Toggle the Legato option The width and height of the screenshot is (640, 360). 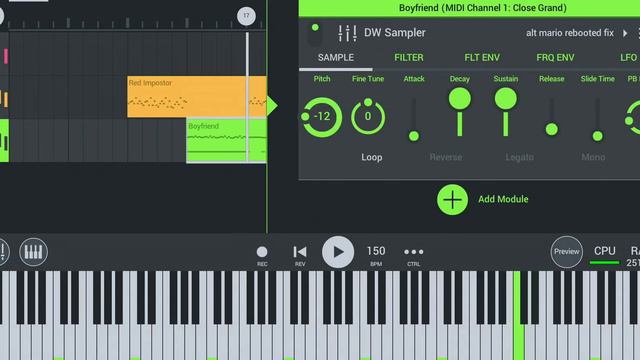[x=519, y=157]
